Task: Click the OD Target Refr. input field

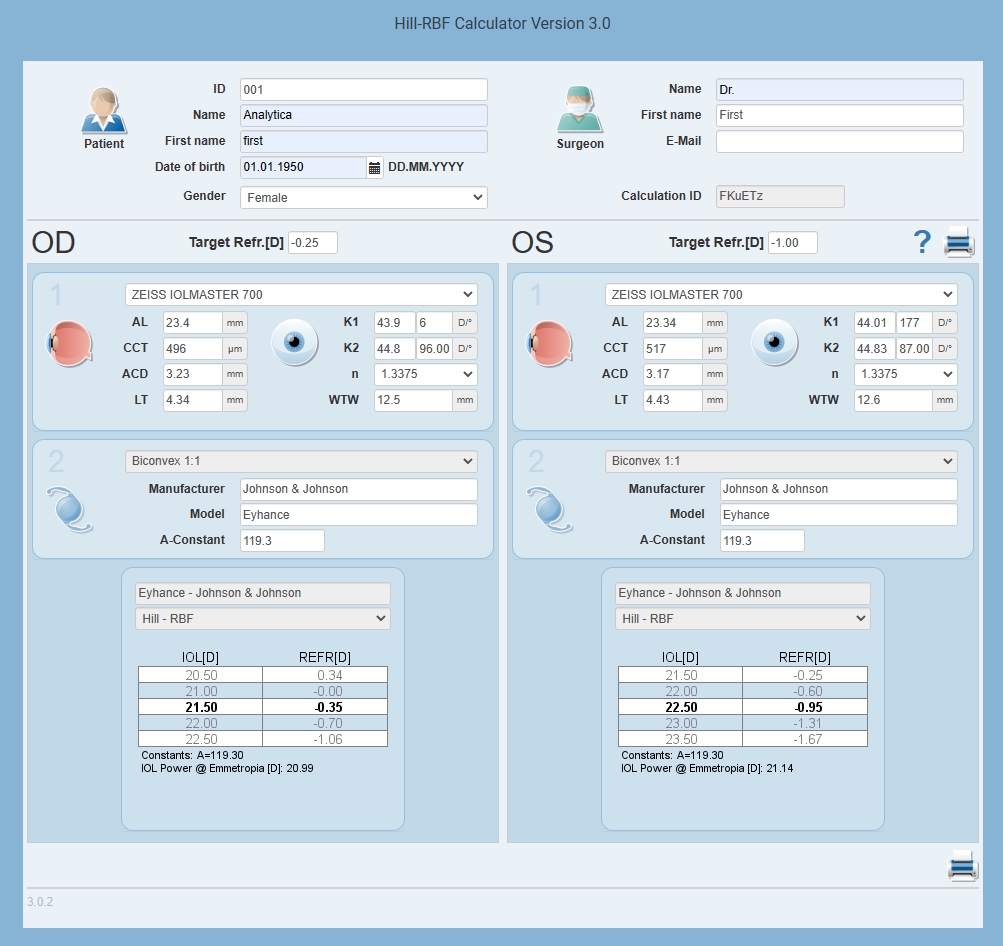Action: pyautogui.click(x=313, y=242)
